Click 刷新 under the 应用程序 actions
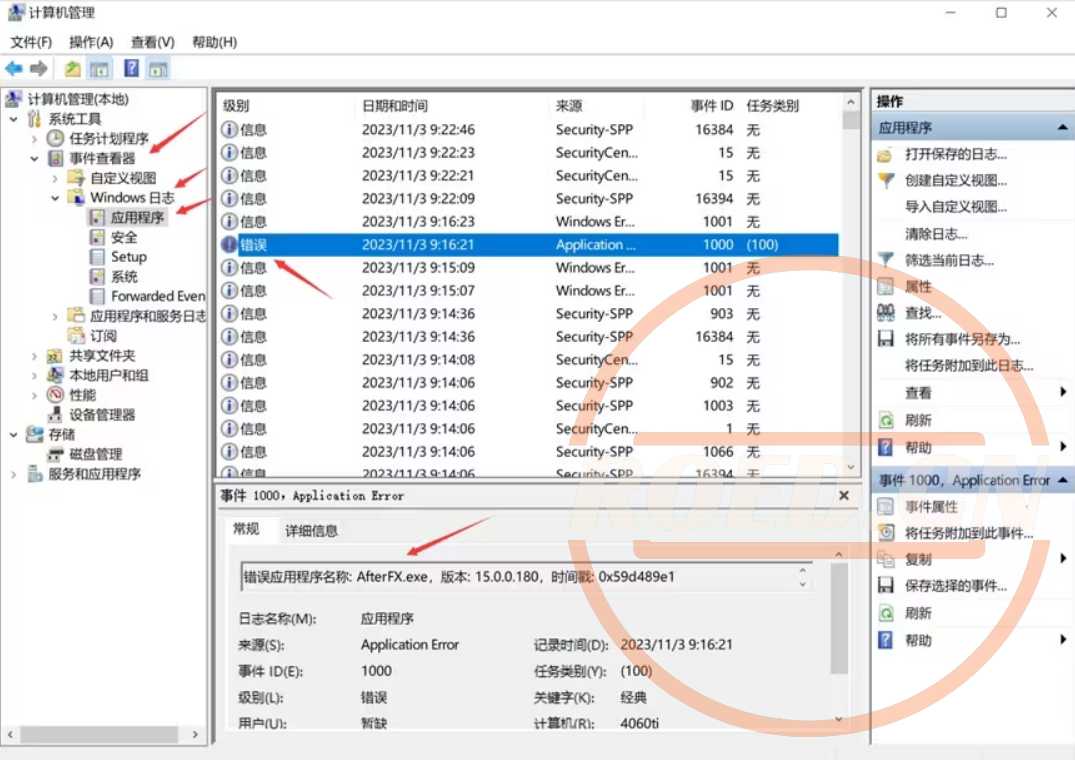Screen dimensions: 1075x760 pos(918,420)
